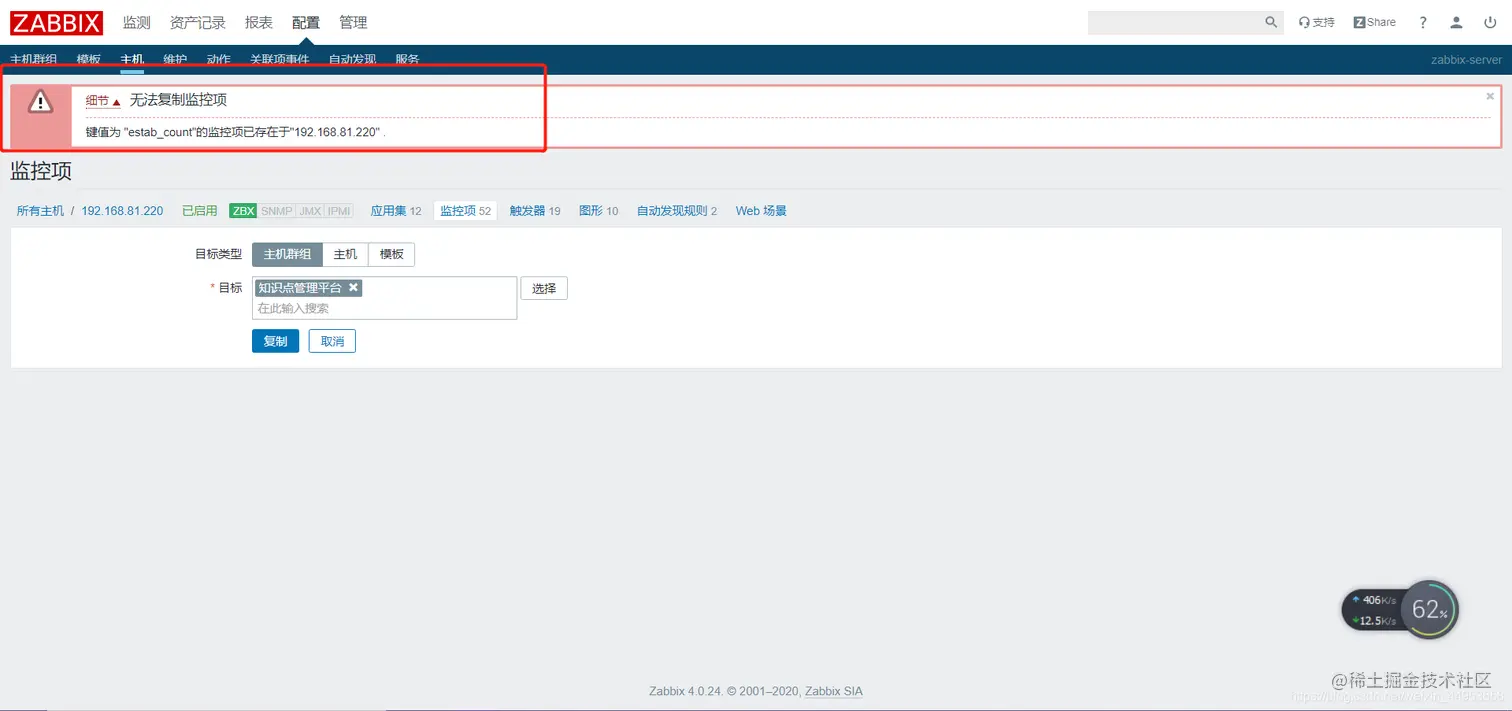Click the IPMI availability badge
The width and height of the screenshot is (1512, 711).
tap(339, 211)
